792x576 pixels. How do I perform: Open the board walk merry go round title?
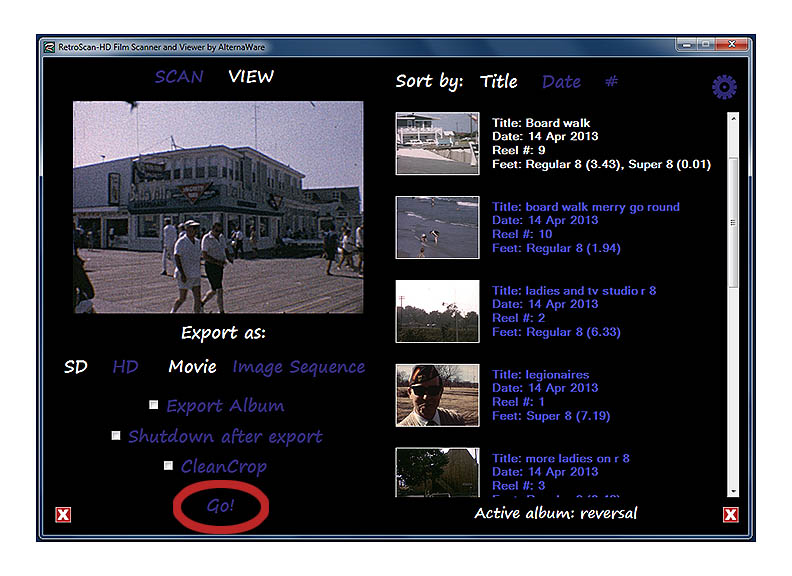586,207
